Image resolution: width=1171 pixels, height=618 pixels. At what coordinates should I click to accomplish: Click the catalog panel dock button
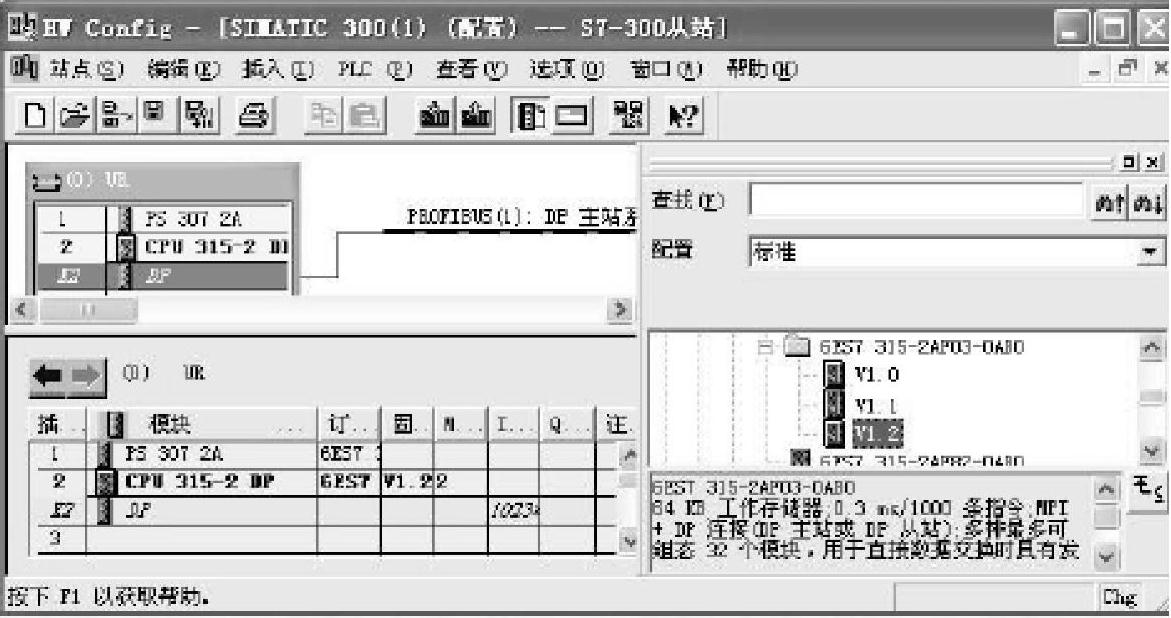pyautogui.click(x=1130, y=161)
